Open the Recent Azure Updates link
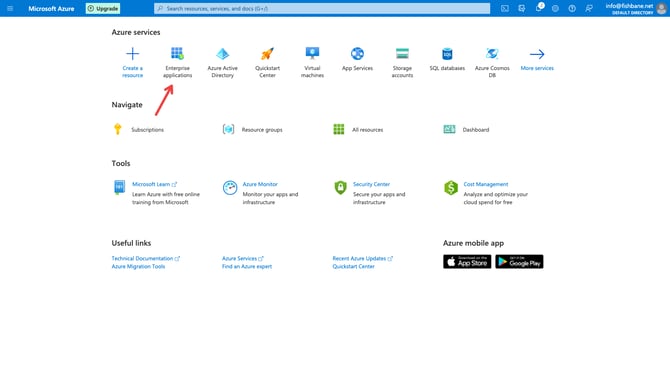The width and height of the screenshot is (670, 371). pyautogui.click(x=362, y=259)
